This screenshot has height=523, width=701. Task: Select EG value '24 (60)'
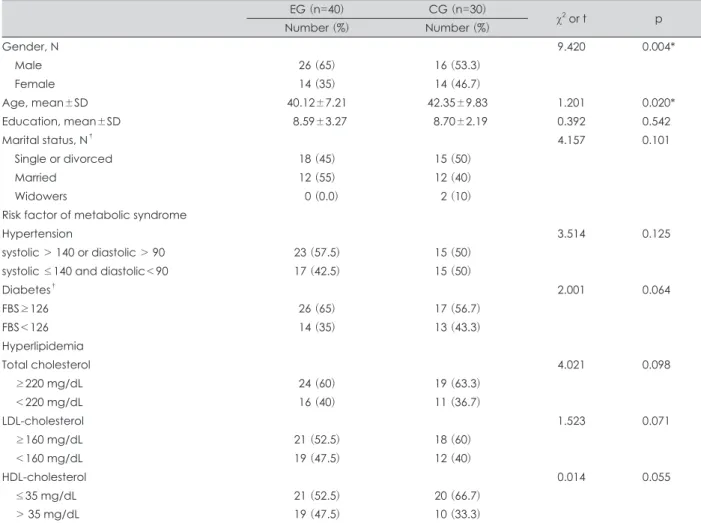coord(317,384)
